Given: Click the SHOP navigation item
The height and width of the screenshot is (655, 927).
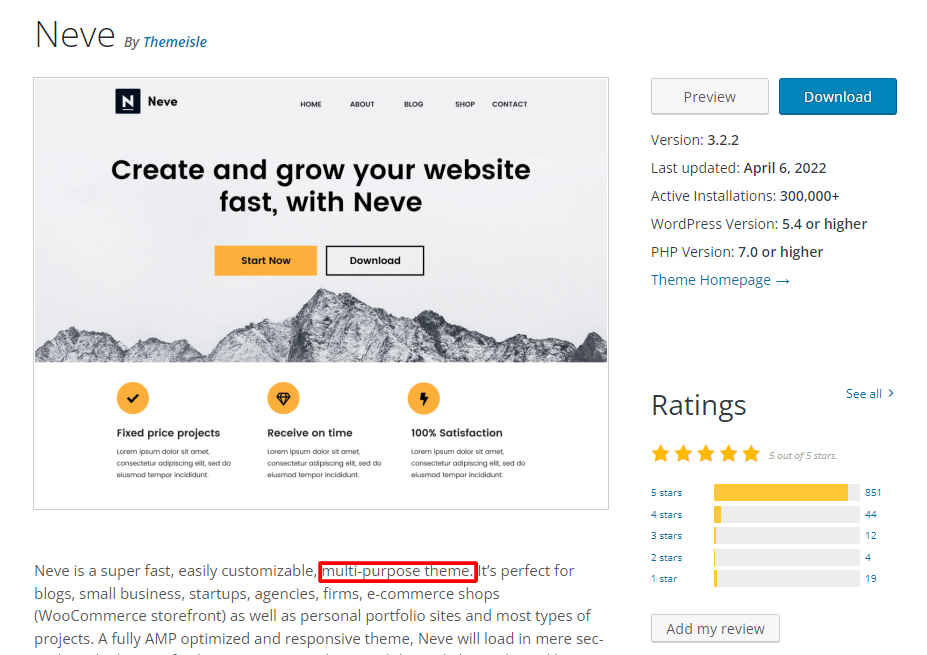Looking at the screenshot, I should [464, 103].
